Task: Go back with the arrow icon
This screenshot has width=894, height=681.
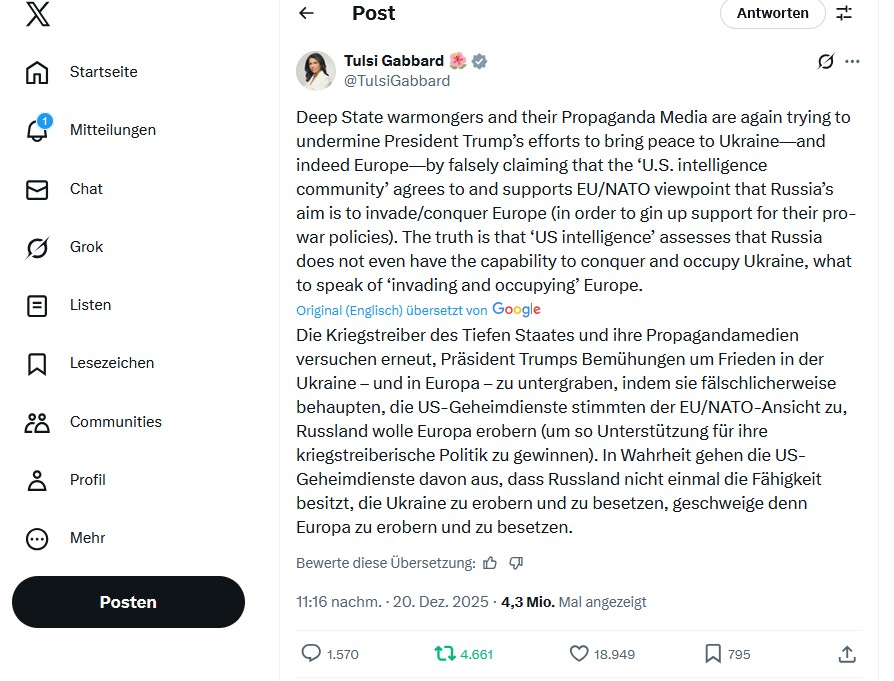Action: click(307, 13)
